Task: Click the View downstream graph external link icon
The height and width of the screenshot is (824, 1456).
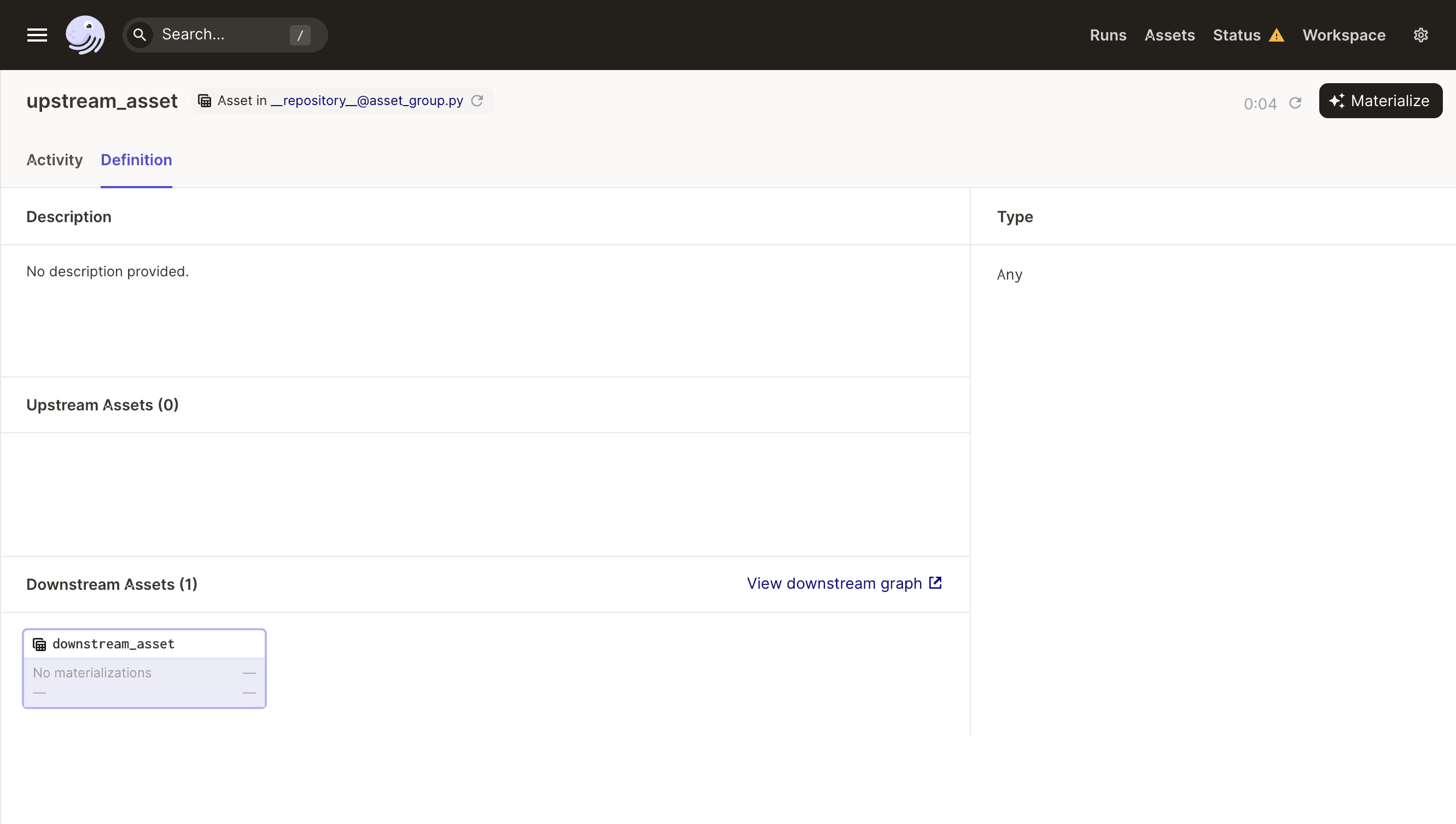Action: [935, 583]
